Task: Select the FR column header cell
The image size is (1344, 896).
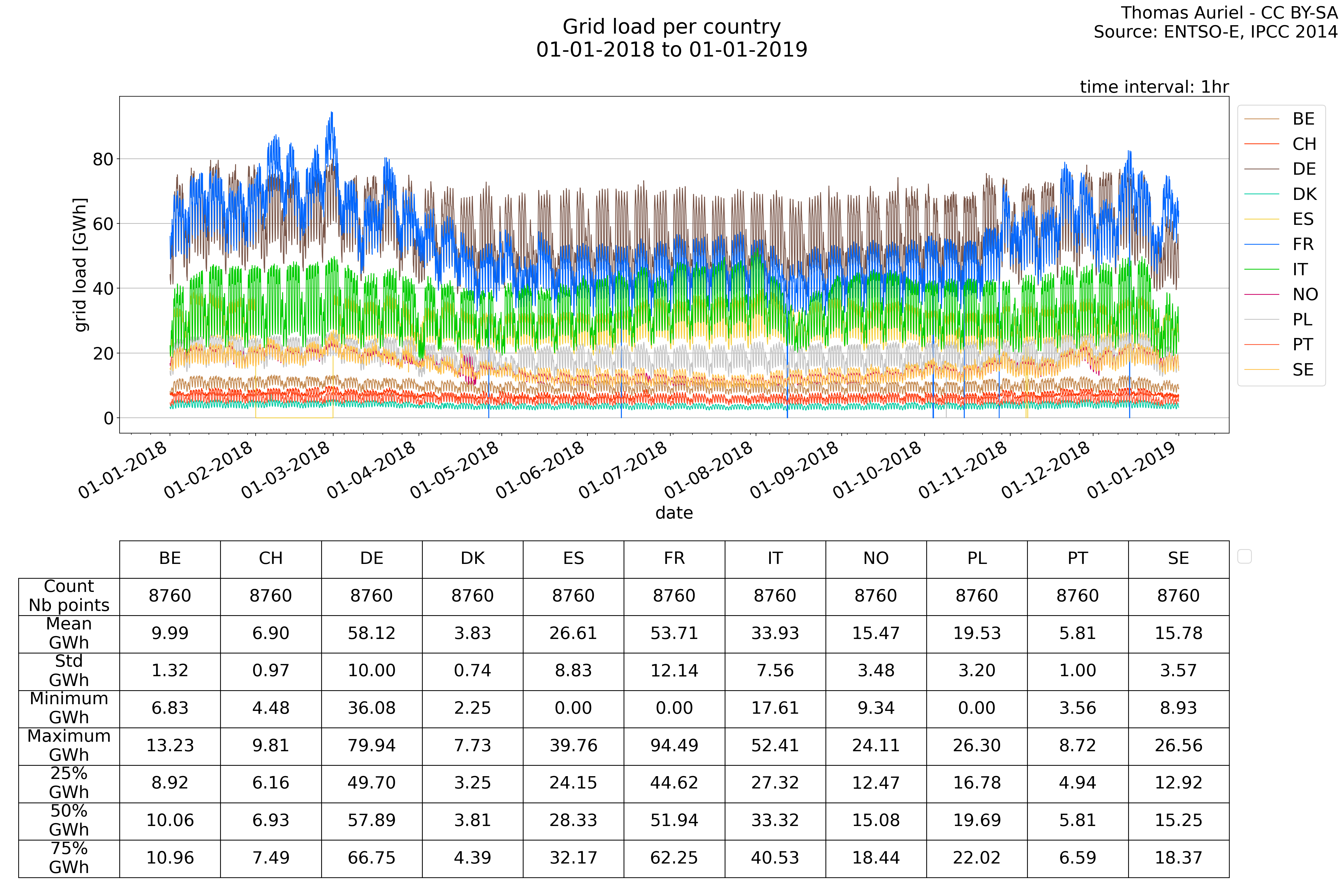Action: [674, 558]
